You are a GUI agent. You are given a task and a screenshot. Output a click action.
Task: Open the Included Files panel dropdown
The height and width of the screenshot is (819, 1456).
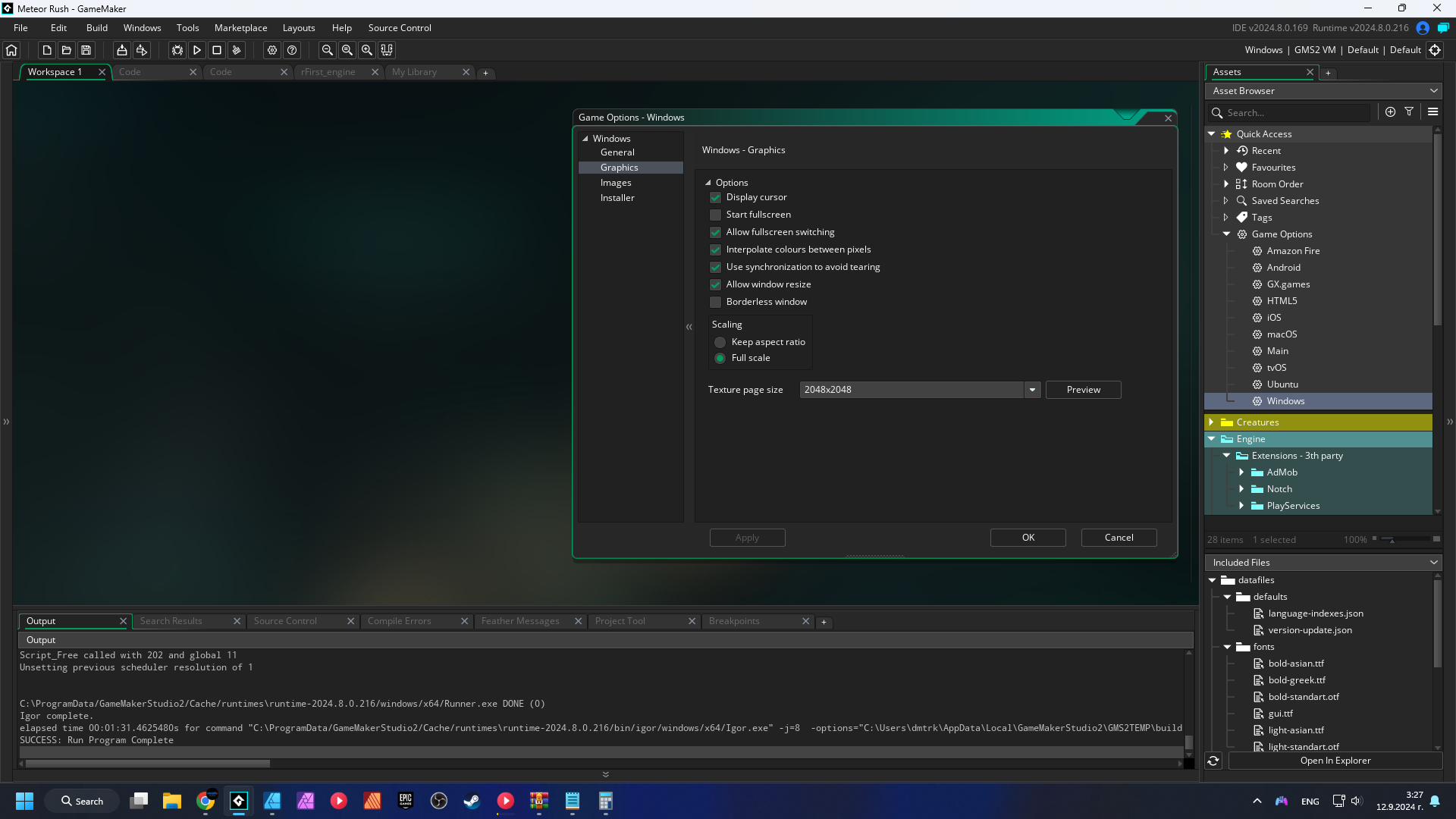click(x=1434, y=563)
